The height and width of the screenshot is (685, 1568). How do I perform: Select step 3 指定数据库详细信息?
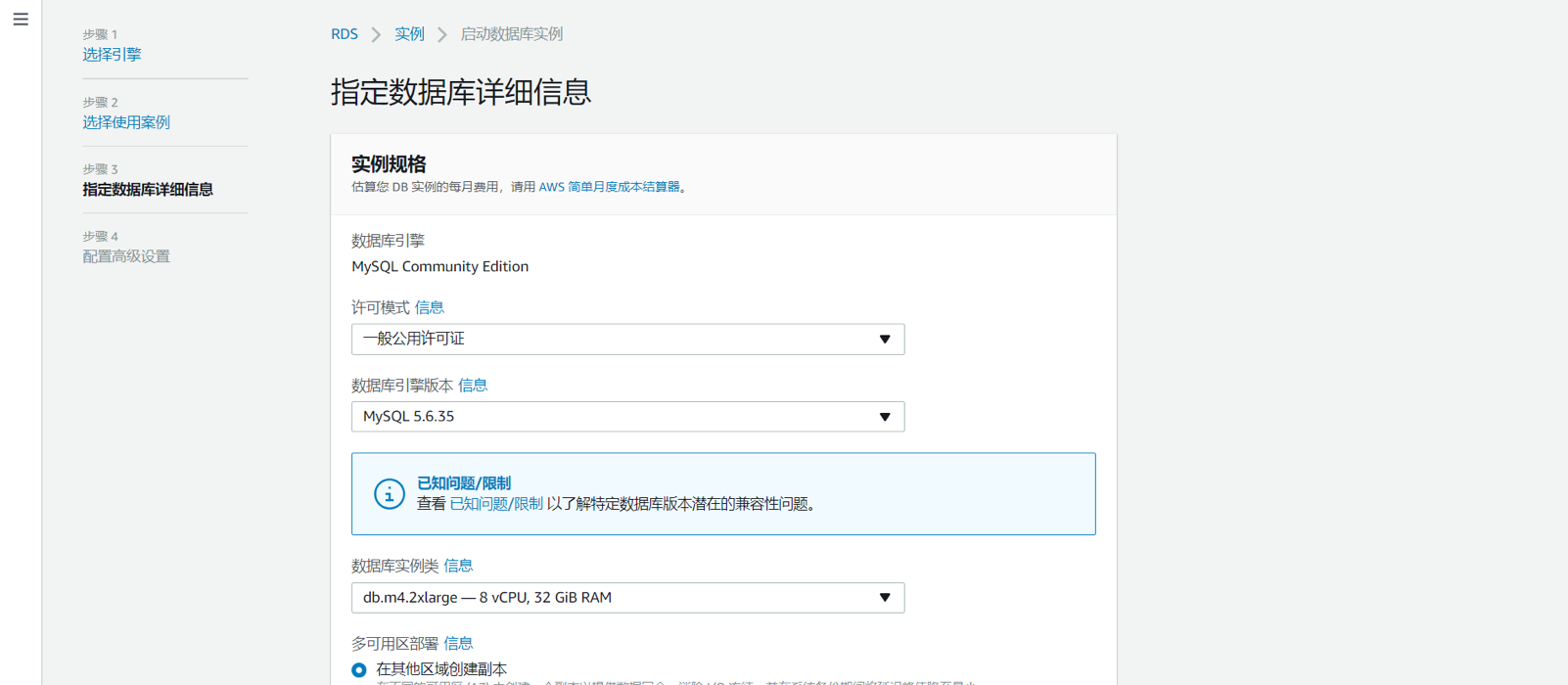148,190
